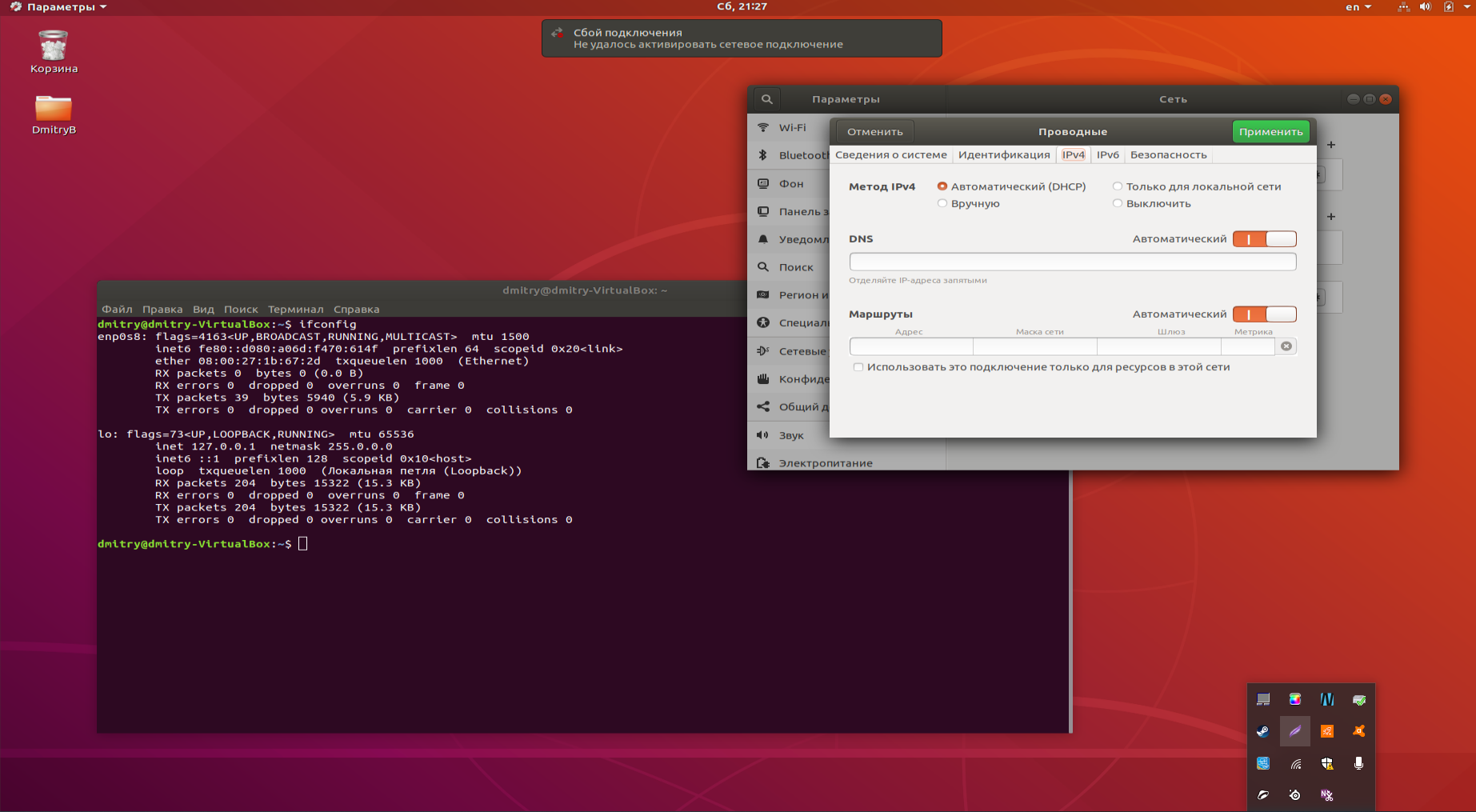Viewport: 1476px width, 812px height.
Task: Click the orange rocket tray icon
Action: (x=1327, y=731)
